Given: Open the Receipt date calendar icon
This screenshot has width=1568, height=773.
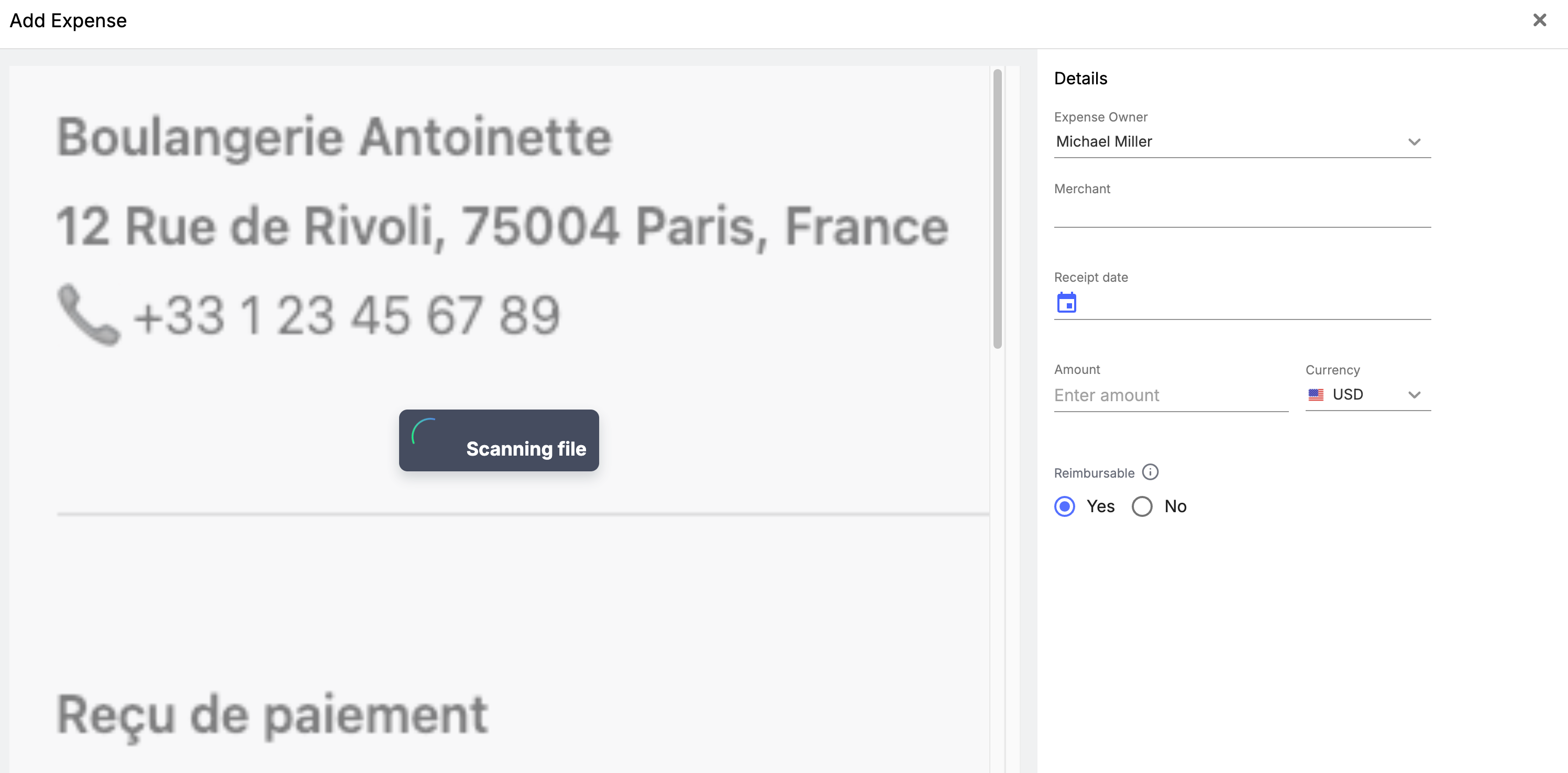Looking at the screenshot, I should [x=1066, y=303].
